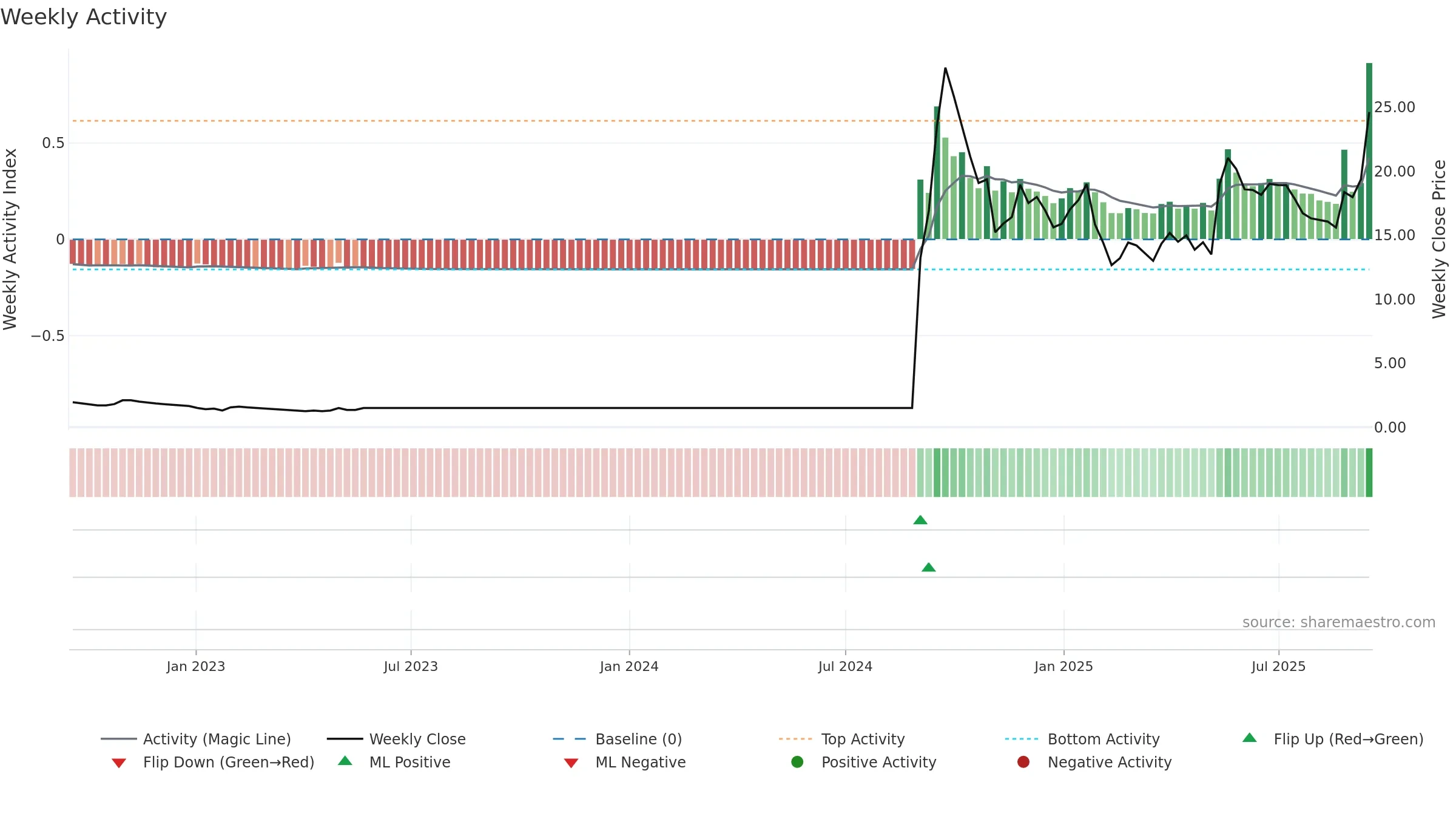Toggle the Bottom Activity legend entry
This screenshot has height=819, width=1456.
click(x=1082, y=739)
